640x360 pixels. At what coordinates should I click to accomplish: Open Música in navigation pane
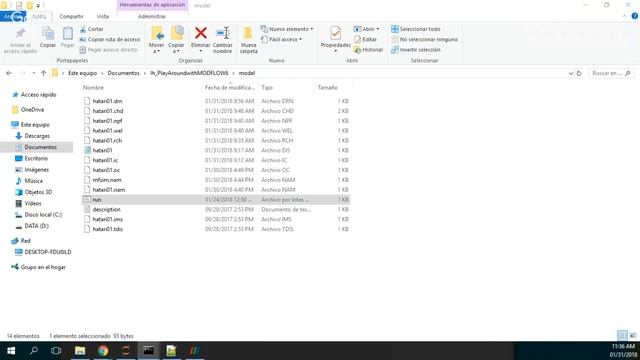click(33, 180)
